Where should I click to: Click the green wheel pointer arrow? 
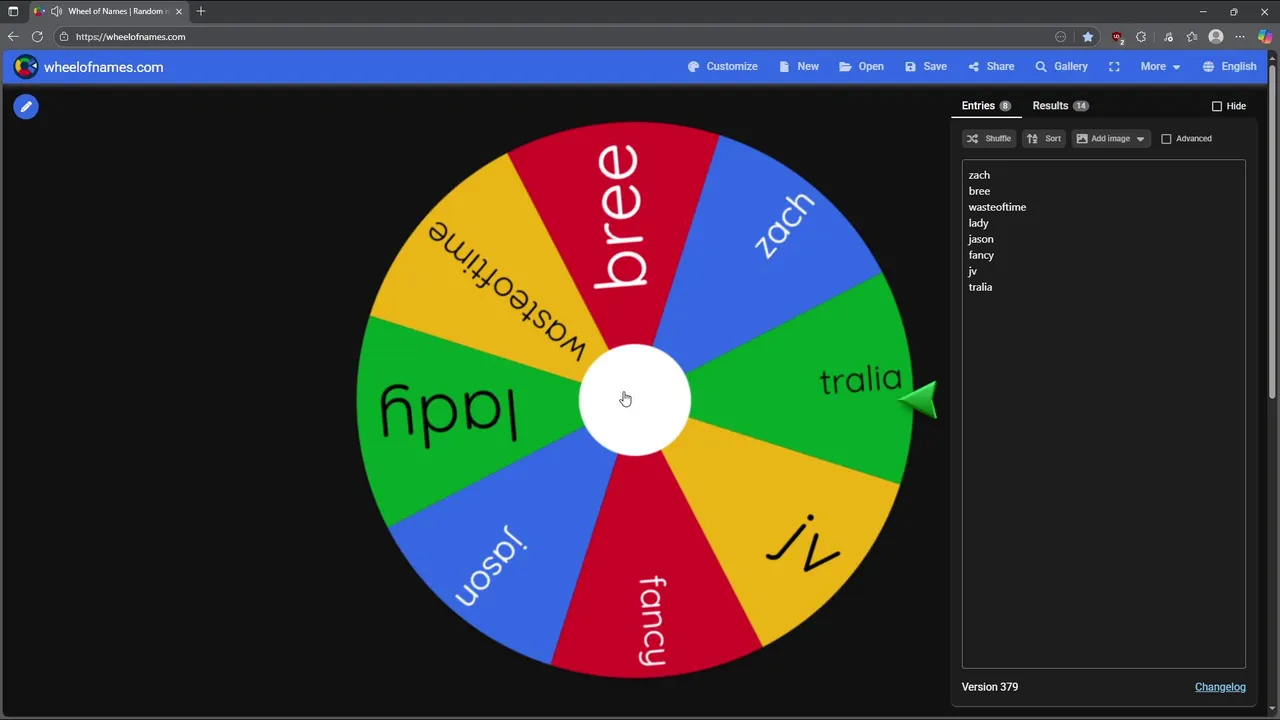click(x=920, y=400)
